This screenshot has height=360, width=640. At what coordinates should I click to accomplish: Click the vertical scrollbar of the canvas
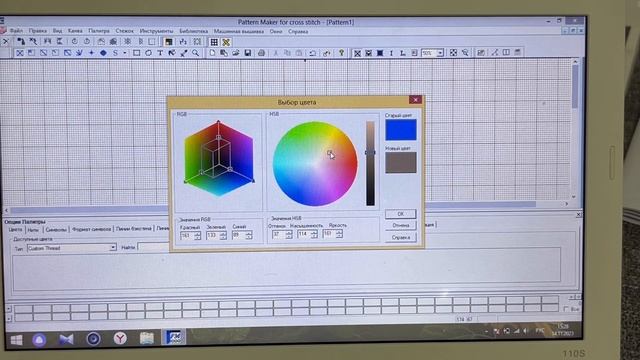coord(575,129)
